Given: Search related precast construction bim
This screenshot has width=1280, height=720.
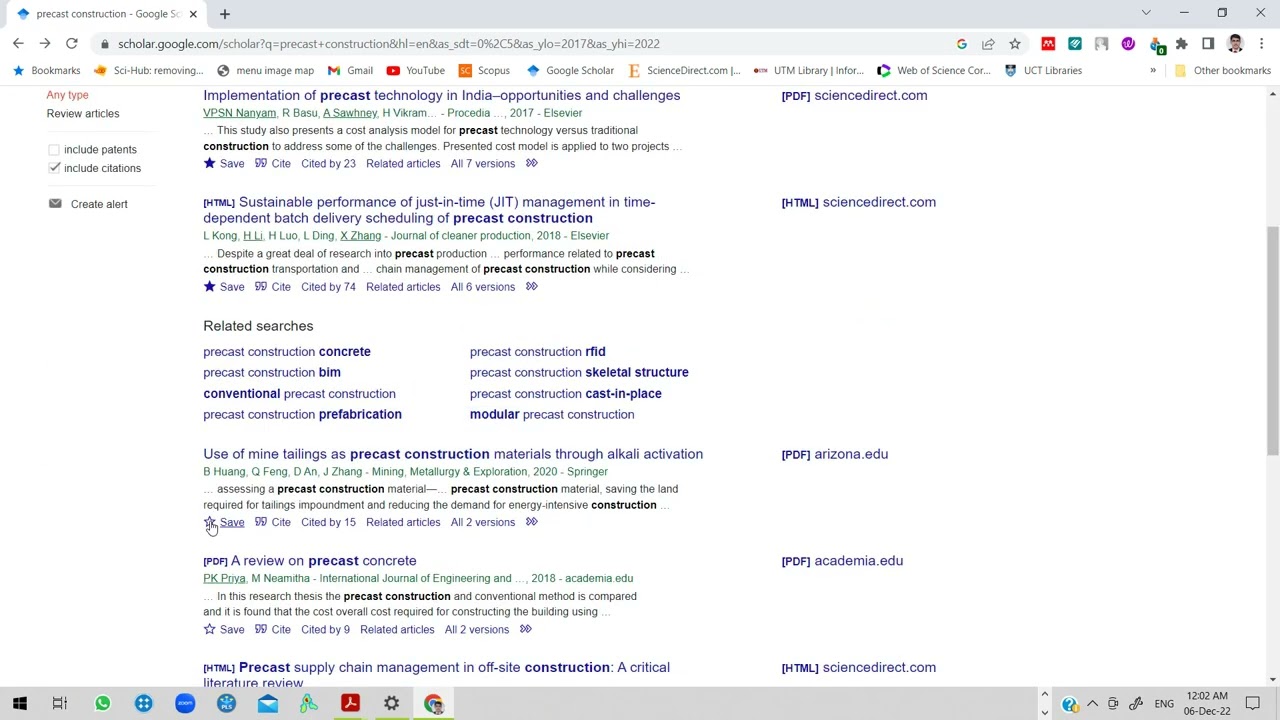Looking at the screenshot, I should pyautogui.click(x=272, y=372).
